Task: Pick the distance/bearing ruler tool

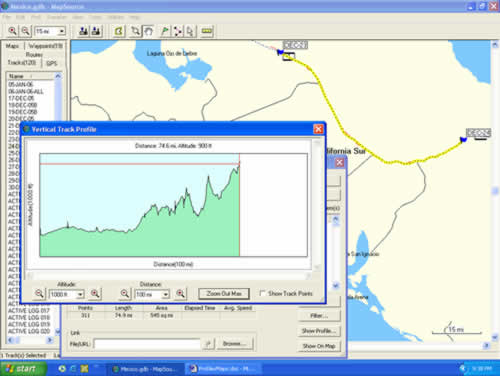Action: pyautogui.click(x=207, y=31)
